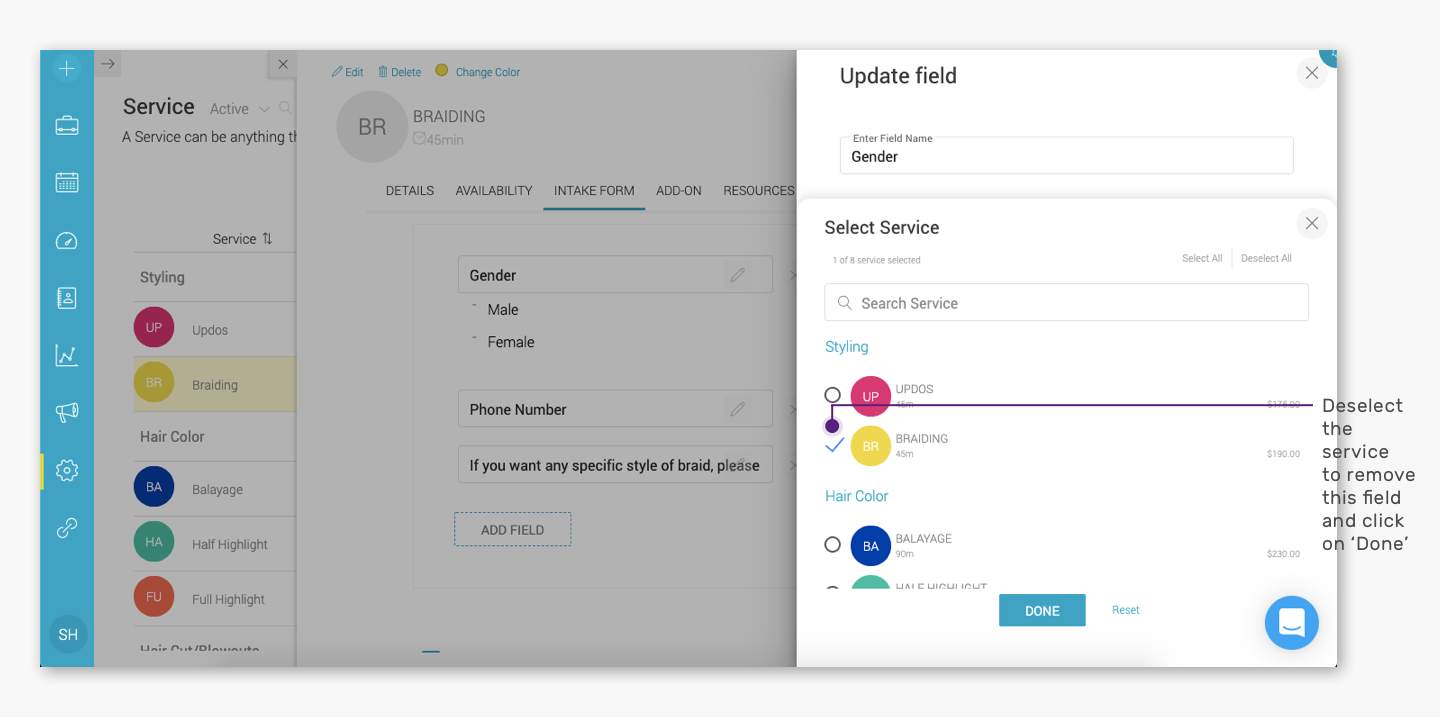Click the Enter Field Name input
1440x718 pixels.
(x=1066, y=155)
